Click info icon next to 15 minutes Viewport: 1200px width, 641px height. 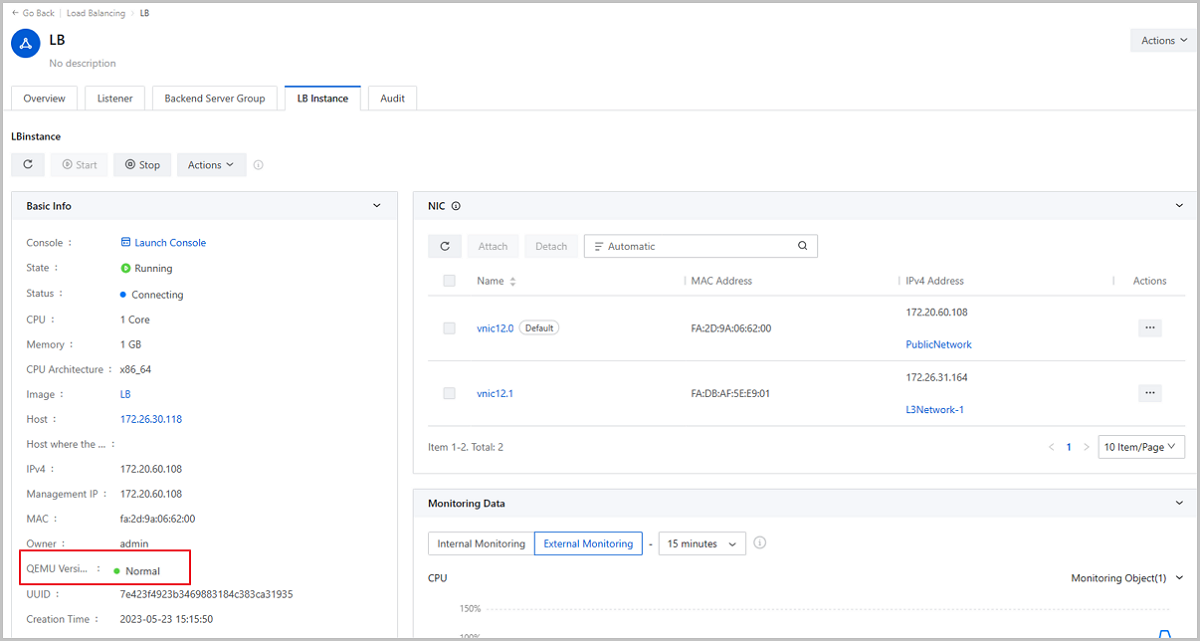click(x=760, y=543)
